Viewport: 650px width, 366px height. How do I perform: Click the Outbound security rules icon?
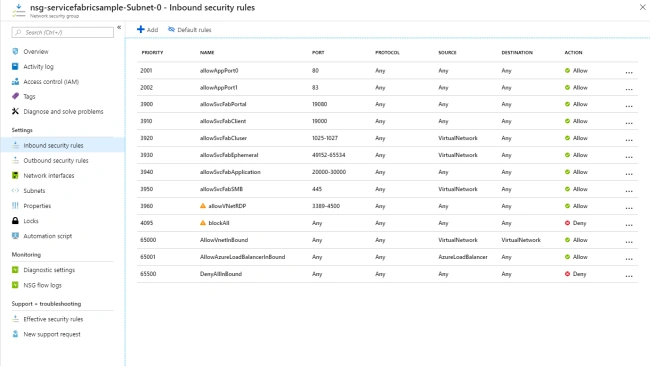click(15, 160)
